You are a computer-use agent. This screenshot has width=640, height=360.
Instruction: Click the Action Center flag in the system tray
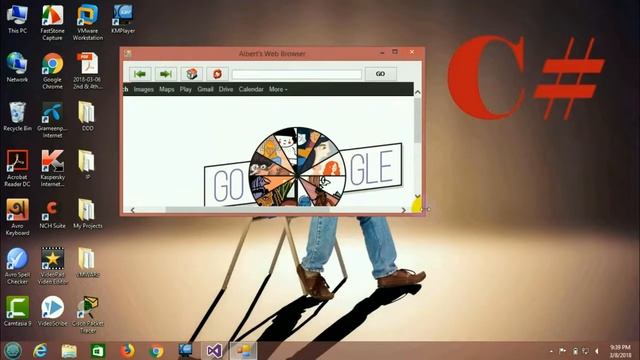coord(563,351)
